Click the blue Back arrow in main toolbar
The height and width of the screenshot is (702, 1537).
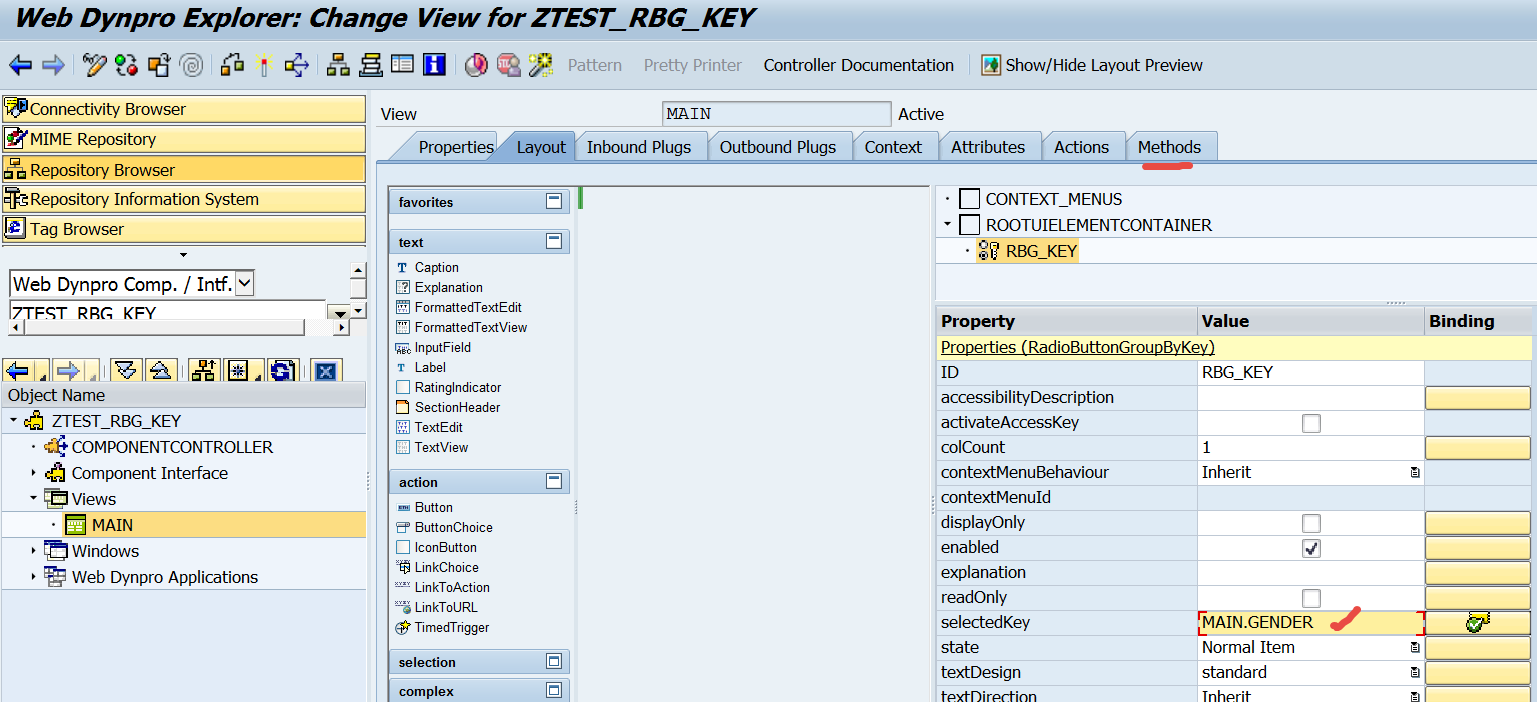tap(20, 65)
